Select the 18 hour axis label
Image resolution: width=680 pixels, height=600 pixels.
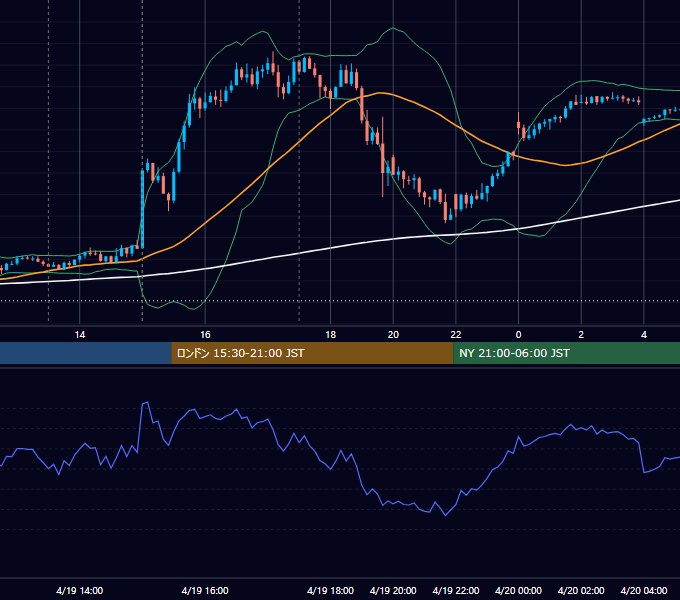click(330, 335)
